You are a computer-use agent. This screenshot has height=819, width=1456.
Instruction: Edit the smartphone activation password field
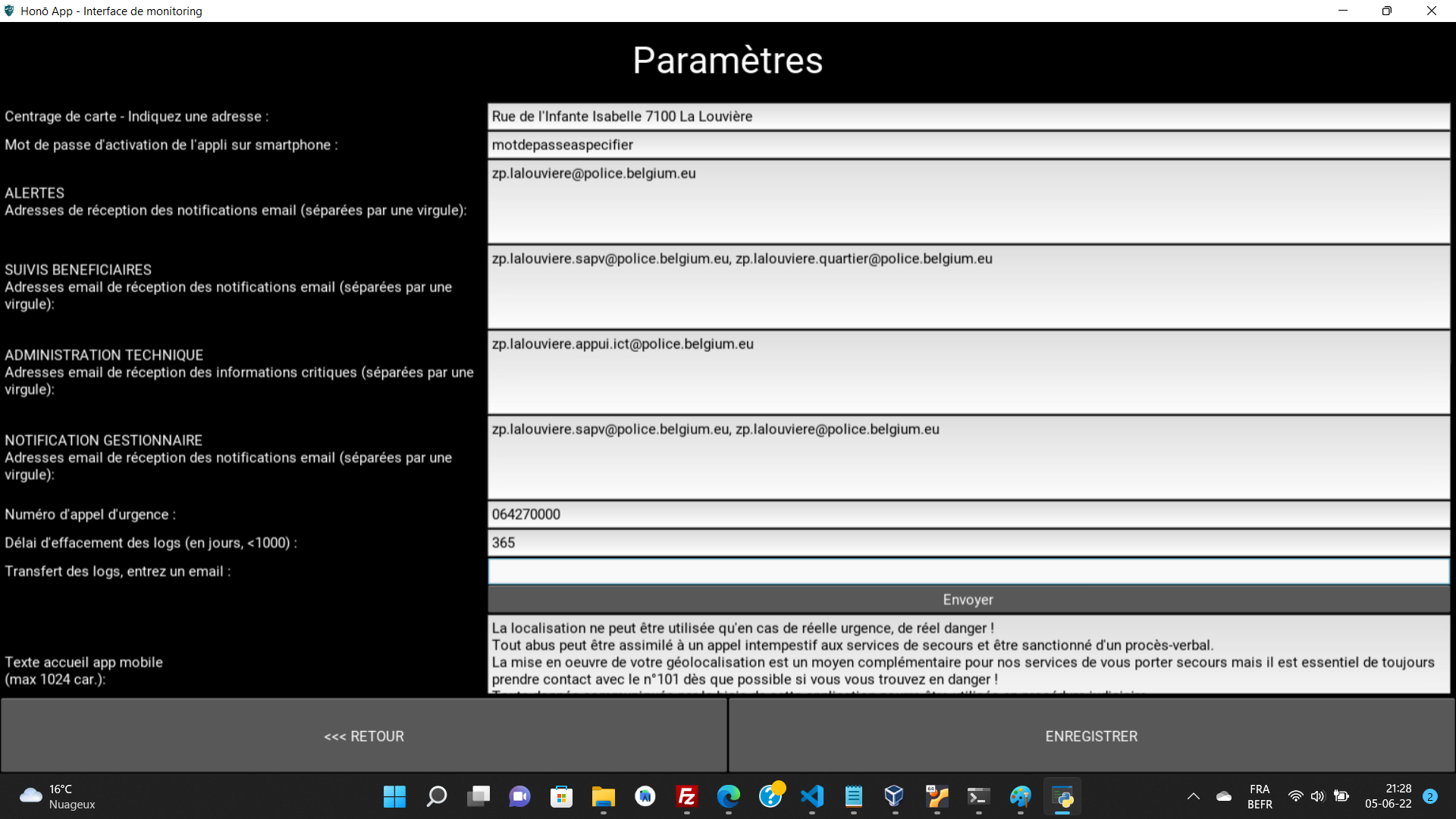pos(968,145)
